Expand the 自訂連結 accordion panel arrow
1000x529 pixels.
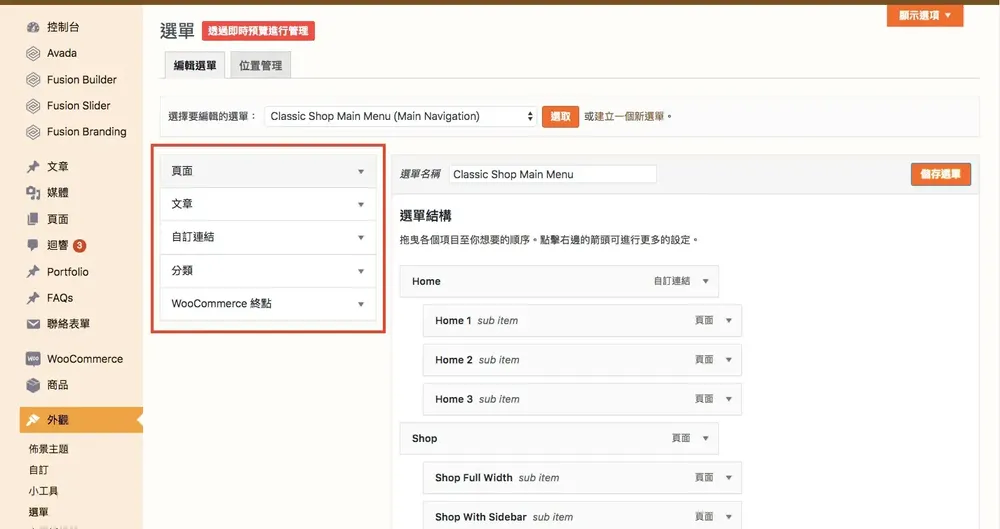pyautogui.click(x=361, y=237)
